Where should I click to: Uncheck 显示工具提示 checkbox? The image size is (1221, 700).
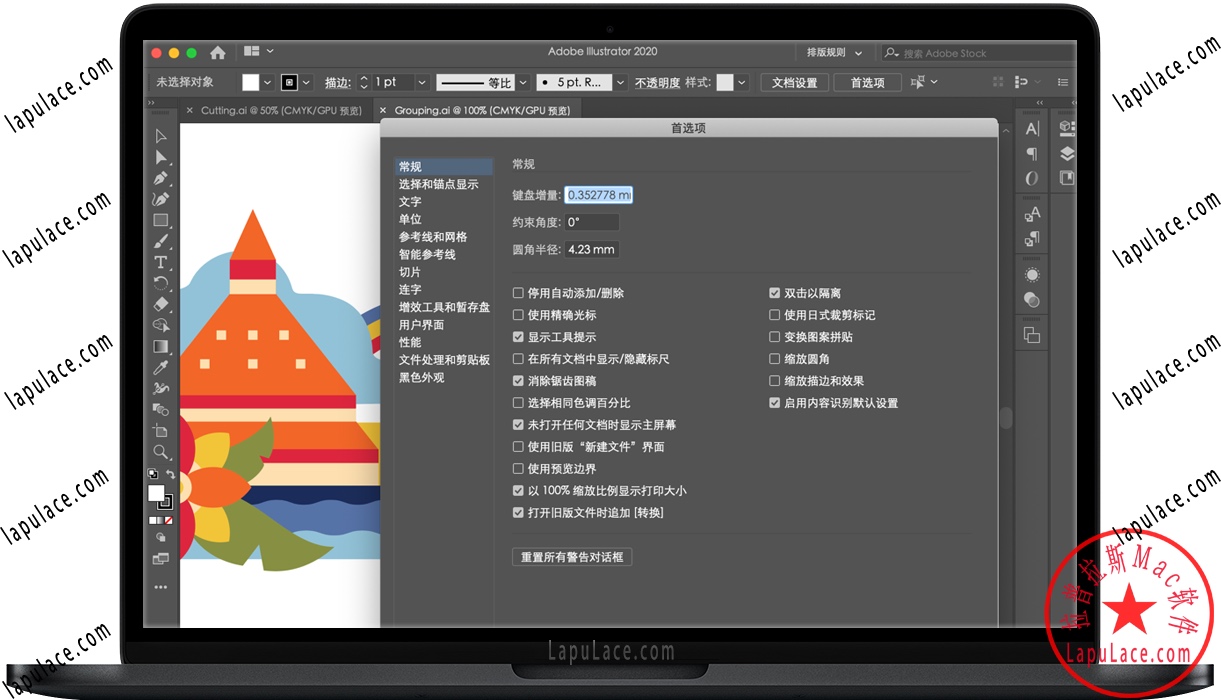click(x=518, y=337)
